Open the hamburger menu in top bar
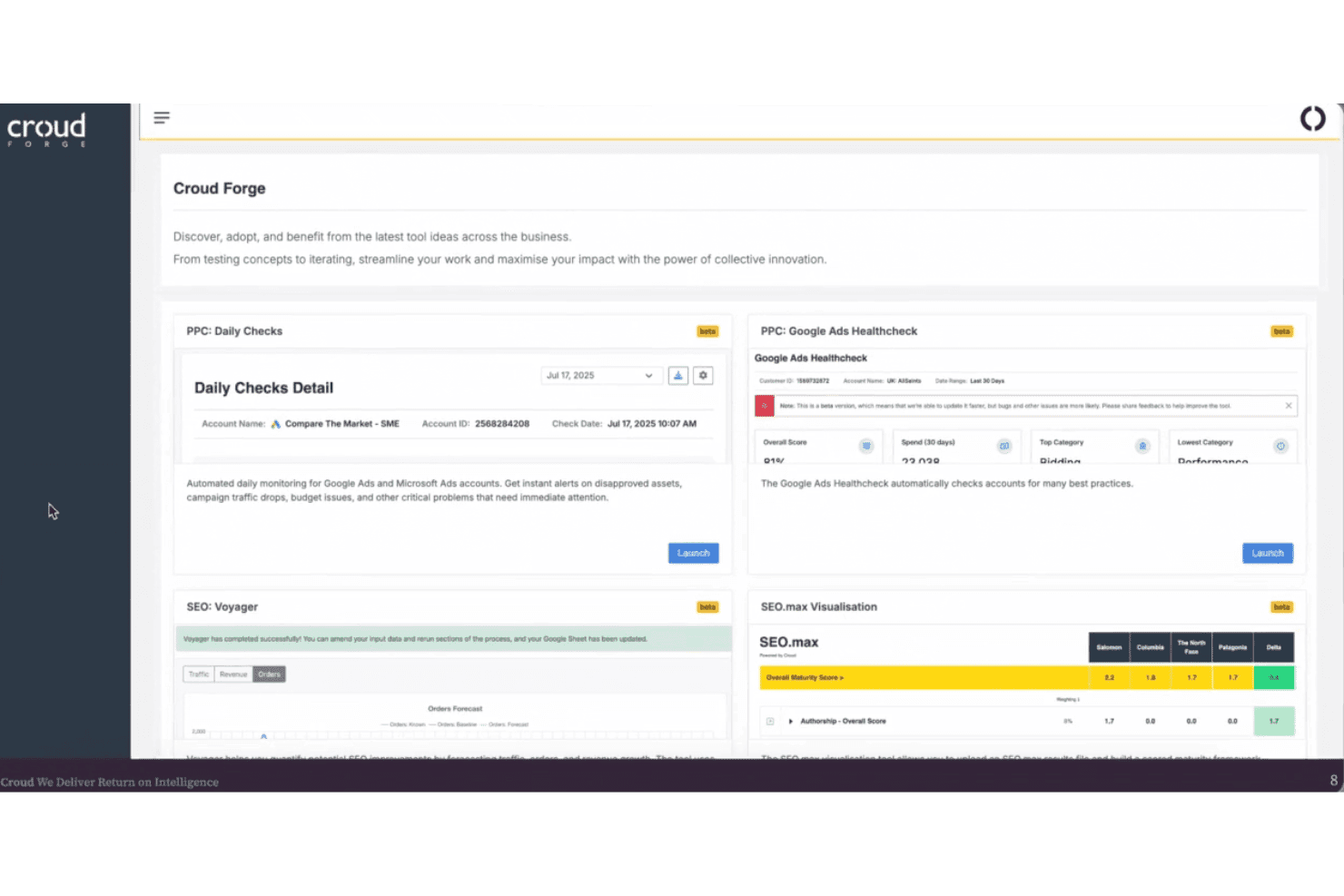 162,118
